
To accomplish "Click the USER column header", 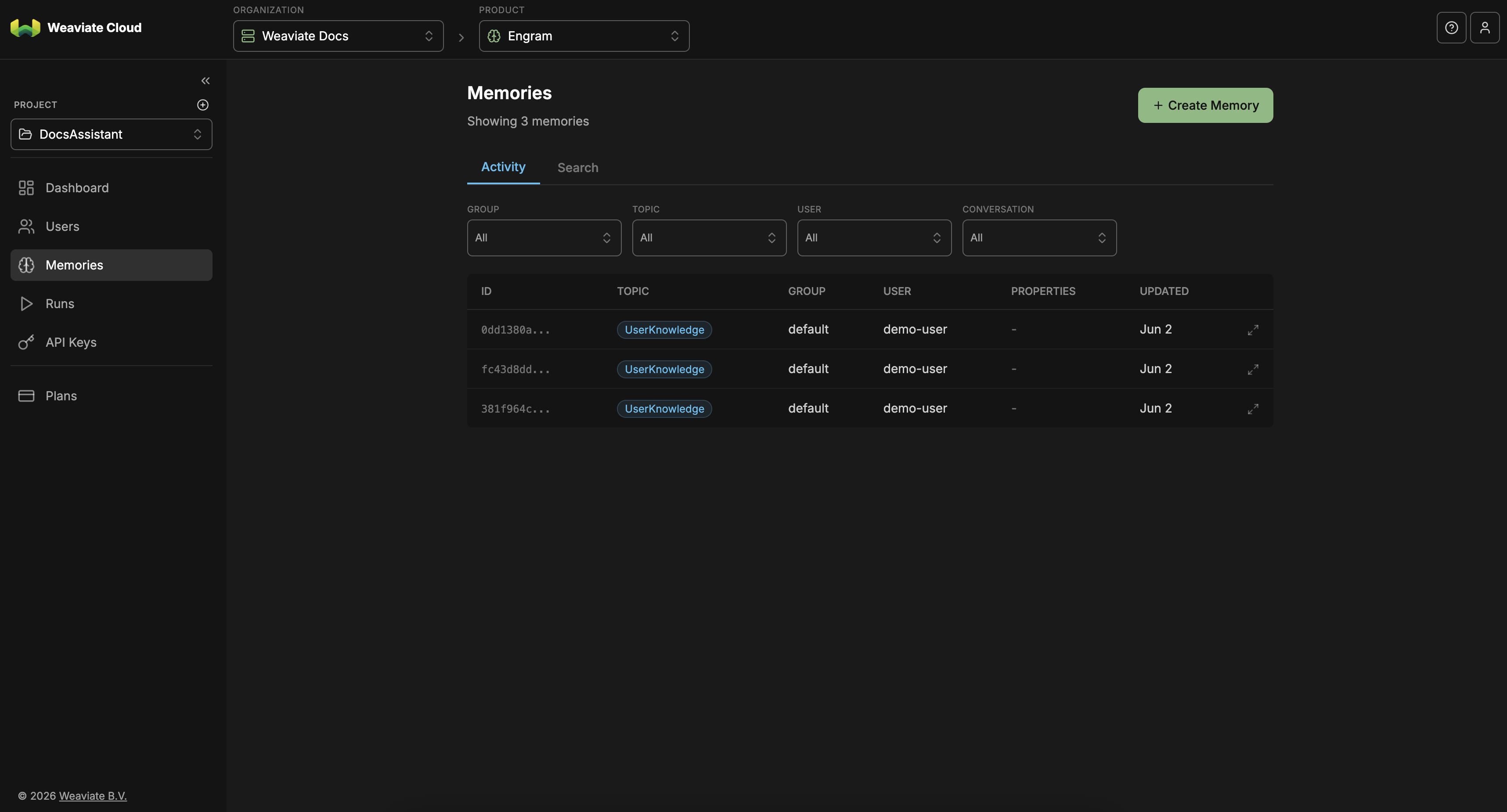I will tap(897, 291).
